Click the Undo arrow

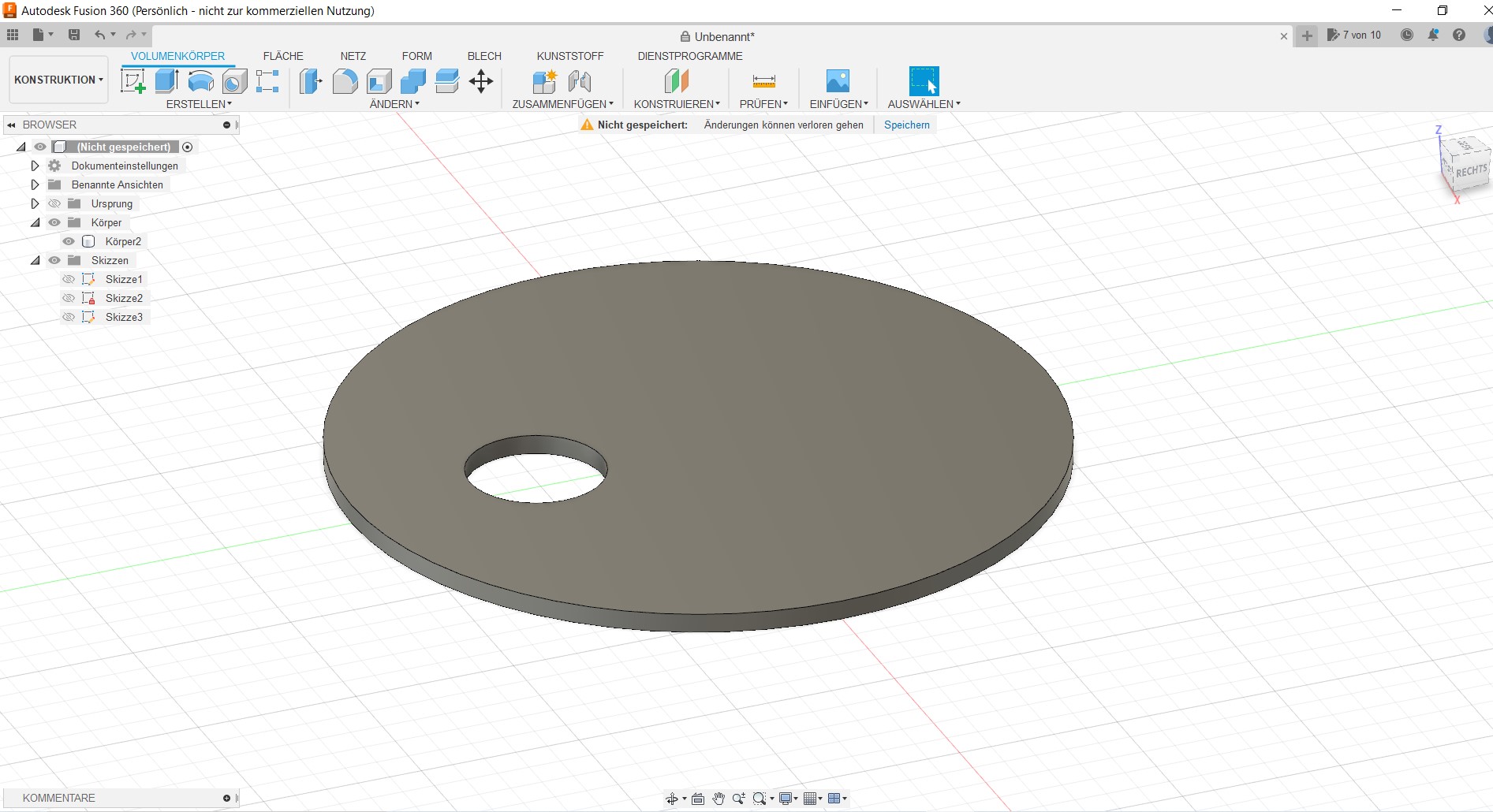pyautogui.click(x=99, y=35)
